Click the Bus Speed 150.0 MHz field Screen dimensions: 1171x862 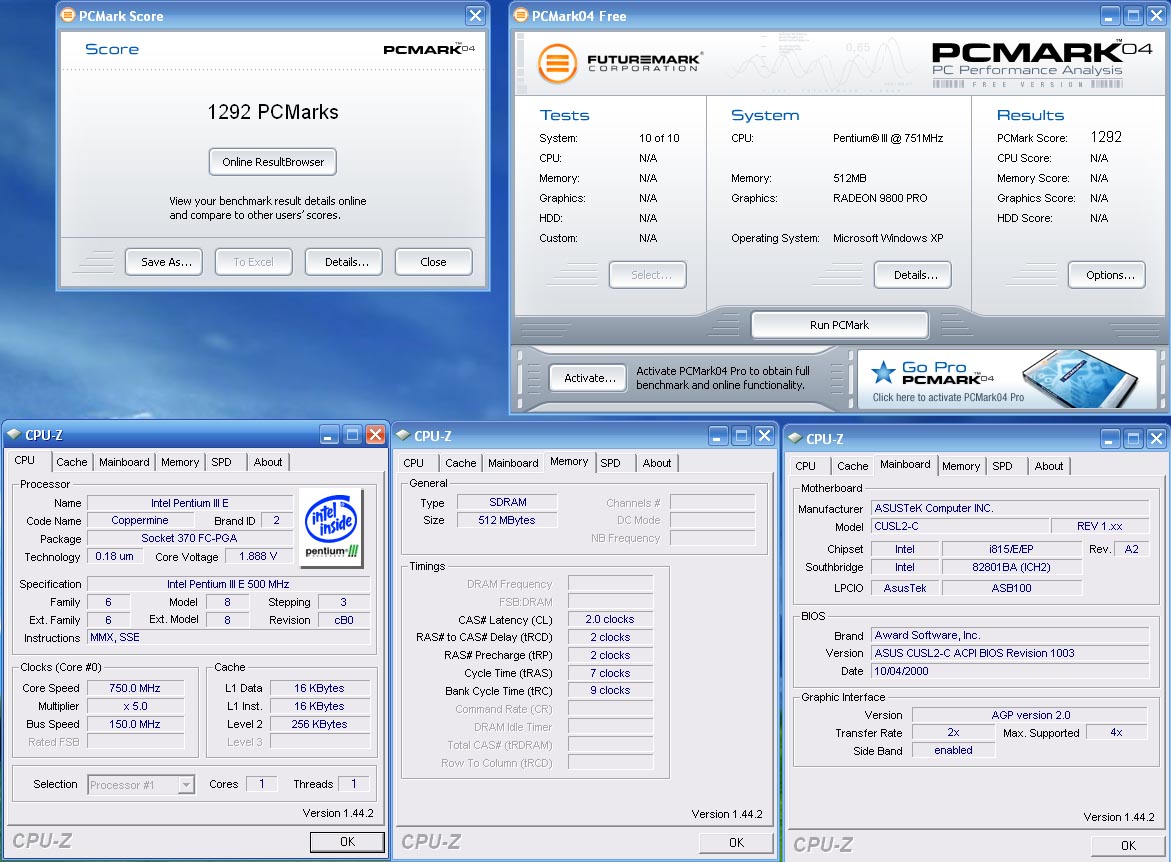pos(135,724)
